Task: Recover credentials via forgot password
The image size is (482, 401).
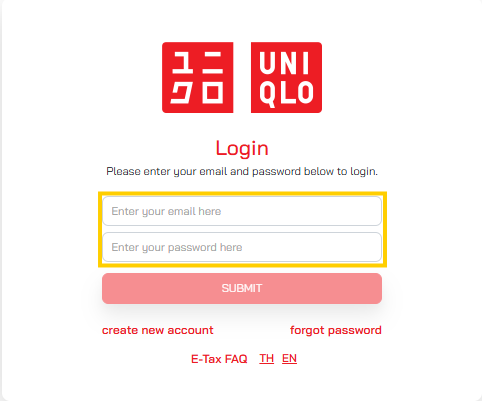Action: pyautogui.click(x=336, y=330)
